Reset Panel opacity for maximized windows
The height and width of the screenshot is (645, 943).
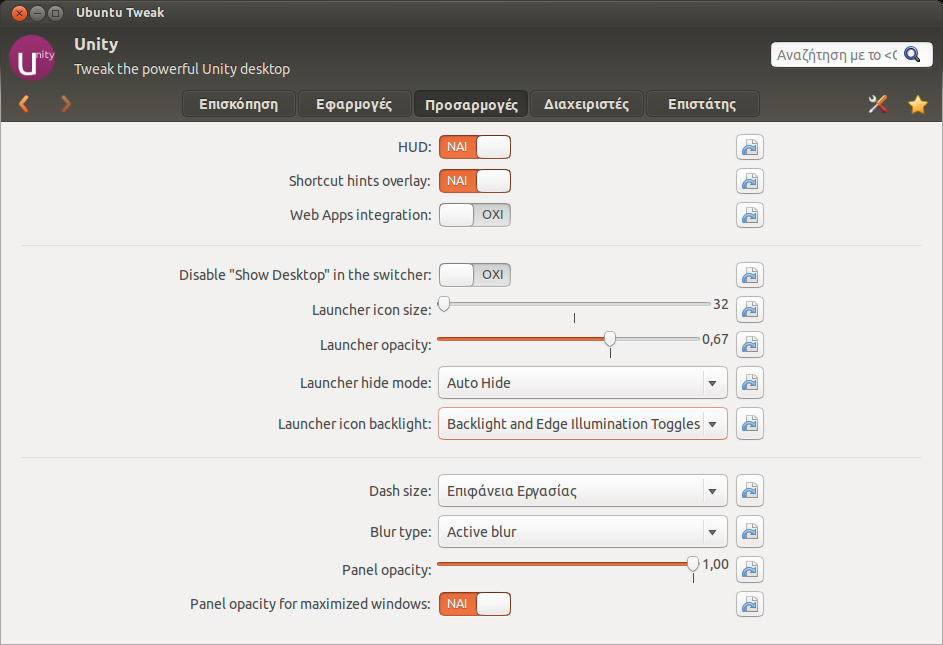(x=750, y=604)
